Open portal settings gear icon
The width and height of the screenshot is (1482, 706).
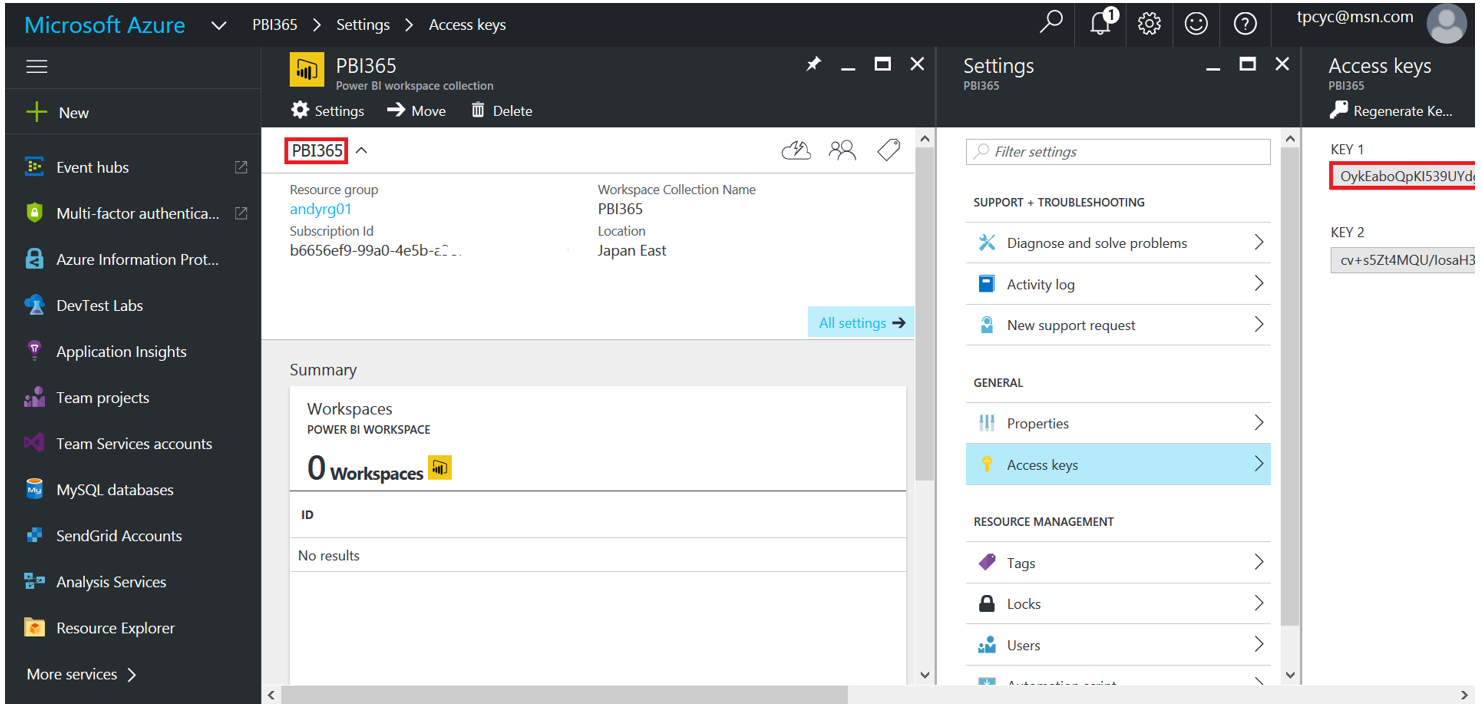pyautogui.click(x=1149, y=23)
